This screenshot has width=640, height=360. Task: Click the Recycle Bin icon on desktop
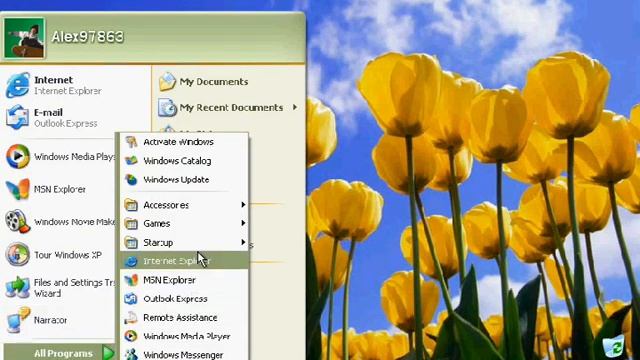point(613,347)
